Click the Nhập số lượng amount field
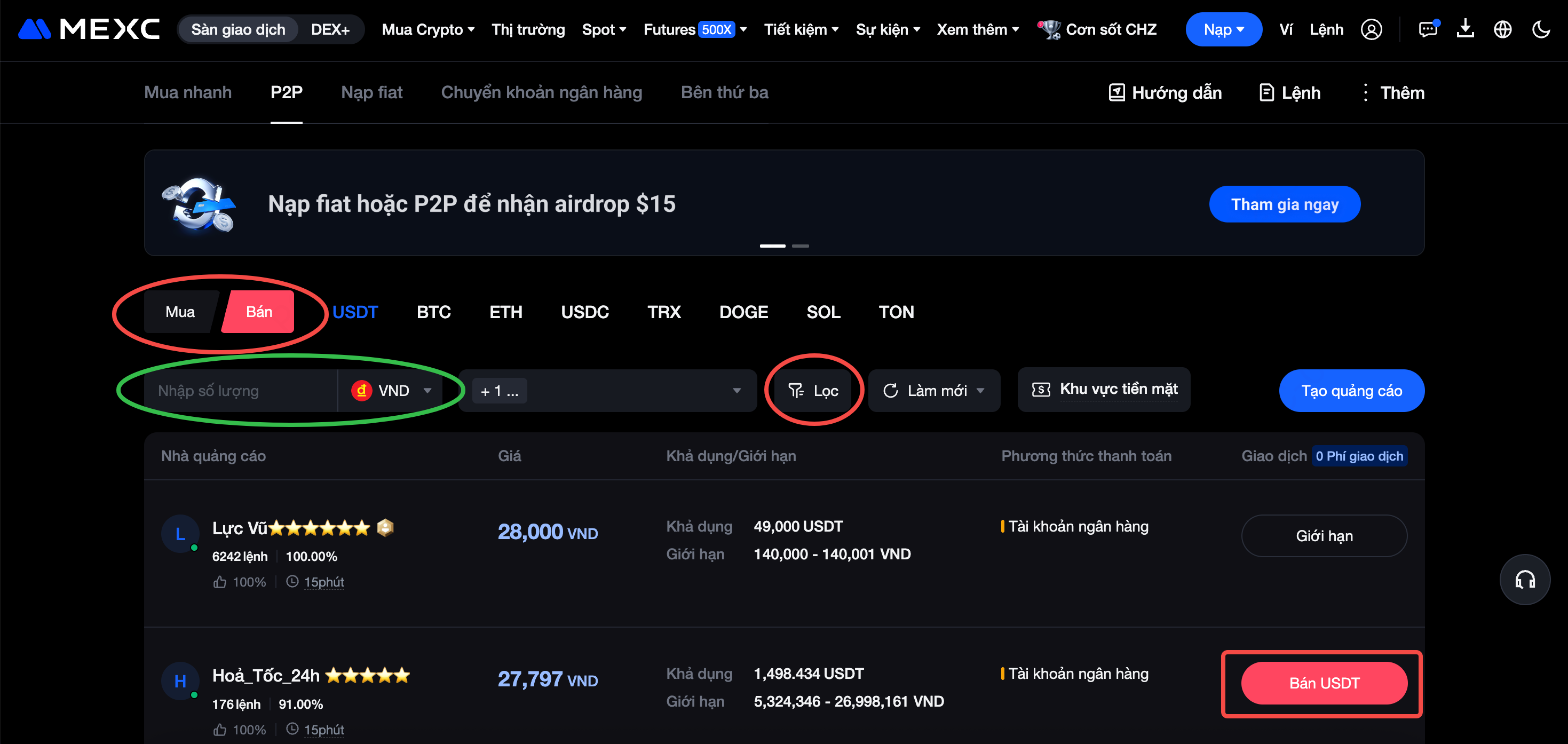 click(x=241, y=390)
